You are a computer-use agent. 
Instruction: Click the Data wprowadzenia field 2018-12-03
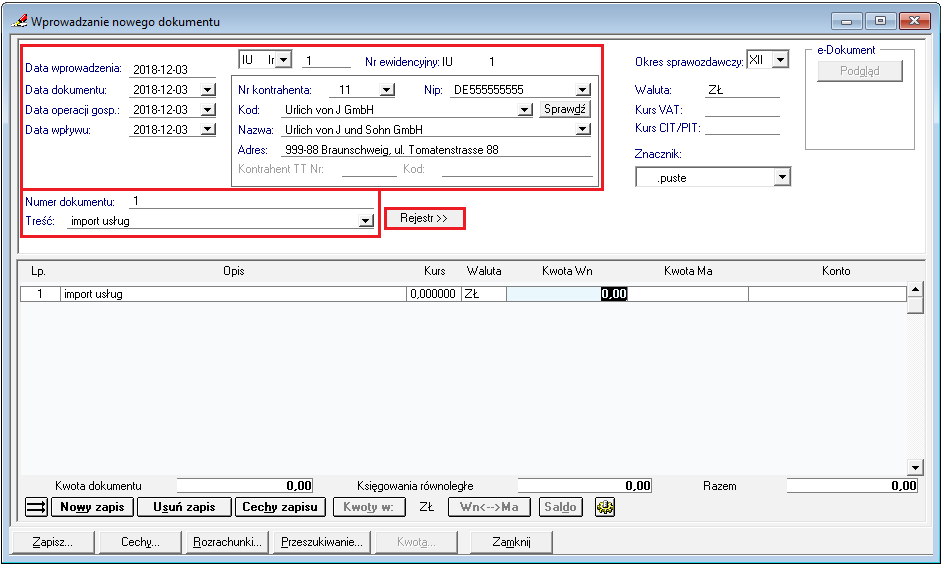click(x=172, y=69)
